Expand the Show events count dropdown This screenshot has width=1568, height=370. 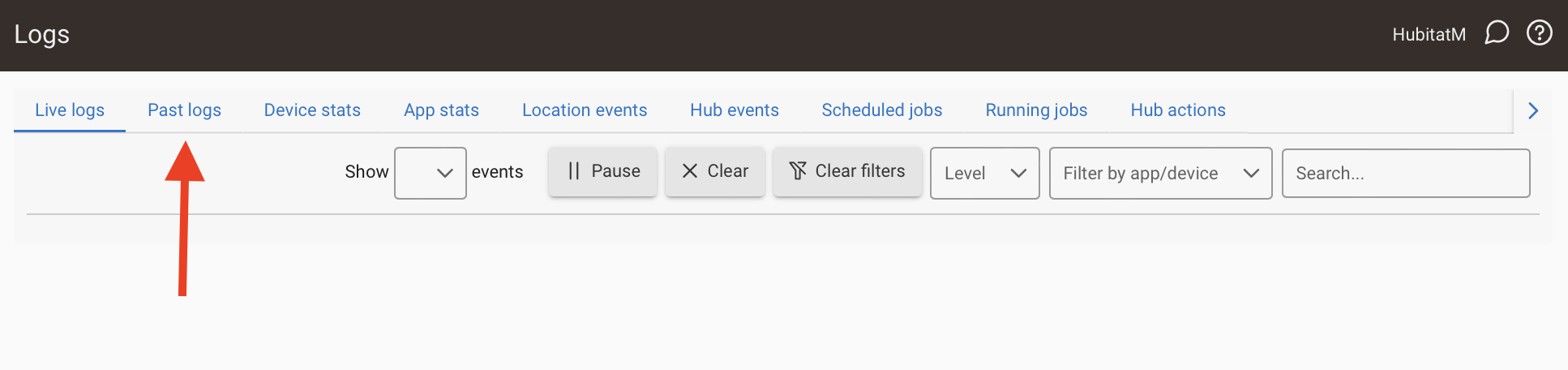tap(431, 173)
